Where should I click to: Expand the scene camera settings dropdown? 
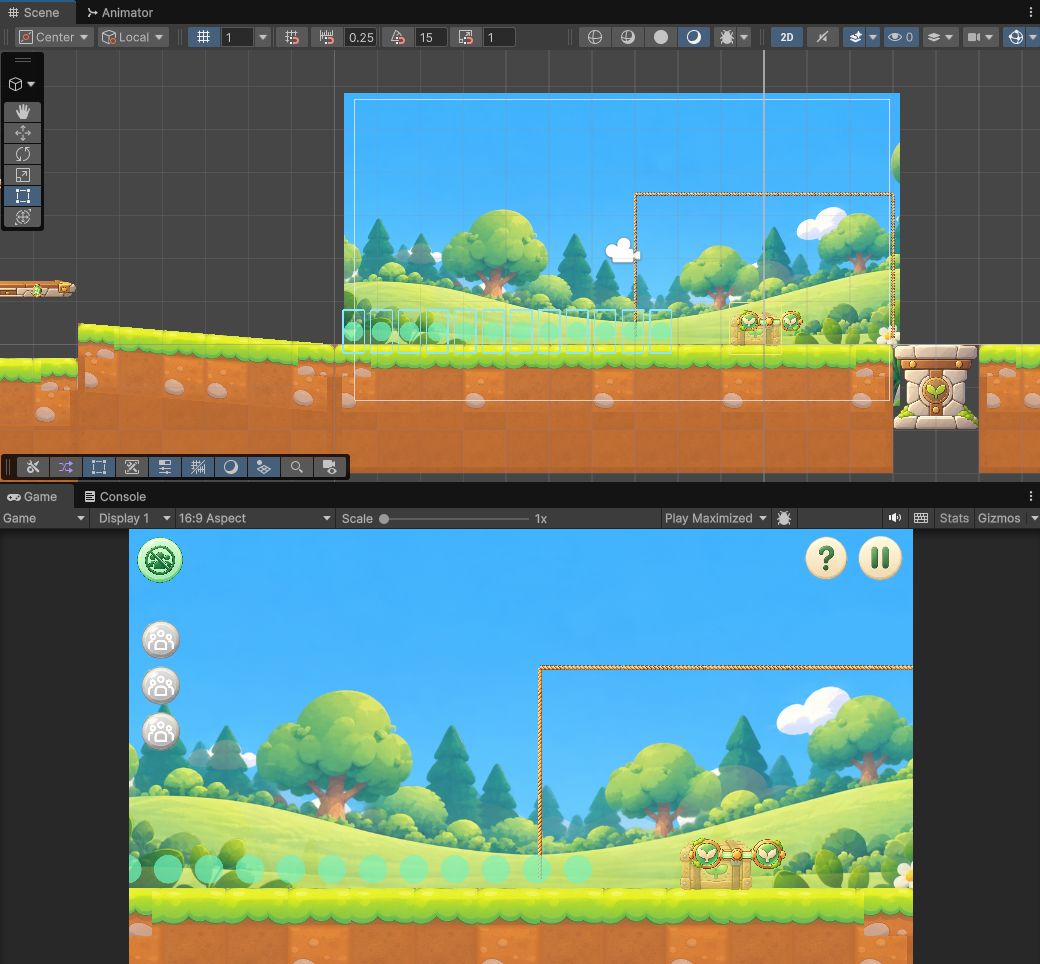tap(980, 37)
